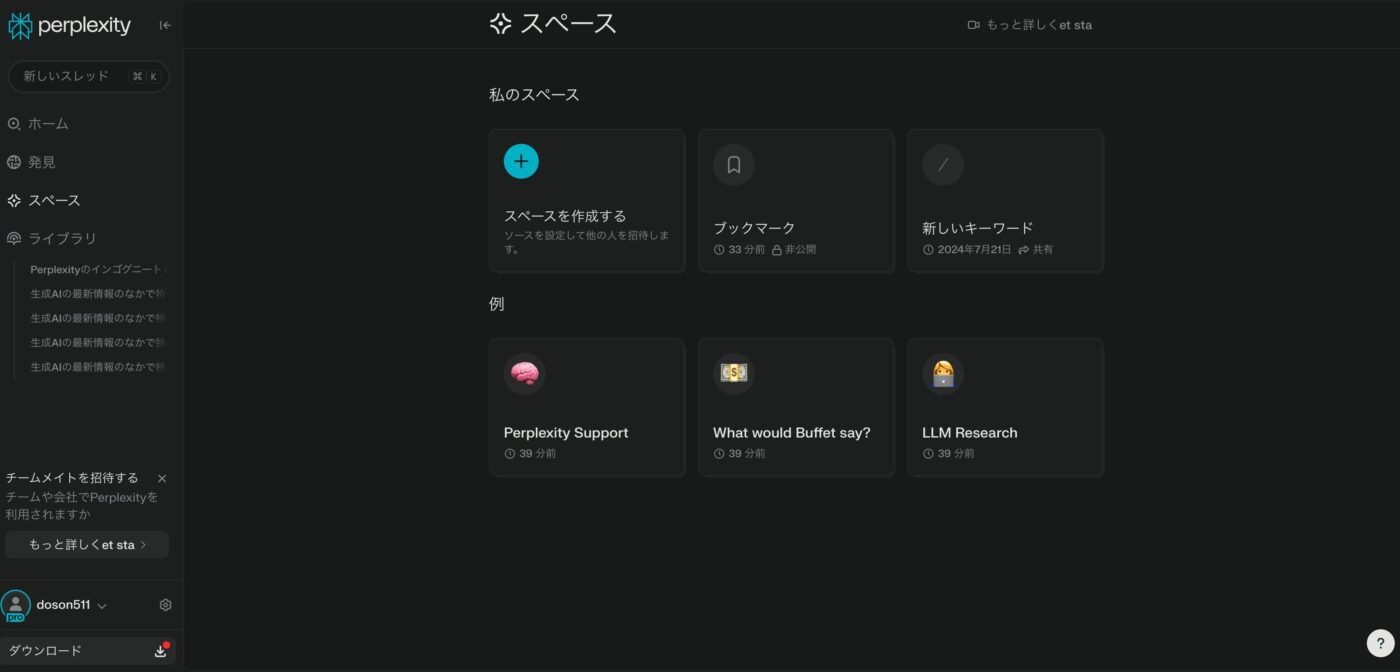This screenshot has height=672, width=1400.
Task: Click the もっと詳しく button in sidebar
Action: (87, 545)
